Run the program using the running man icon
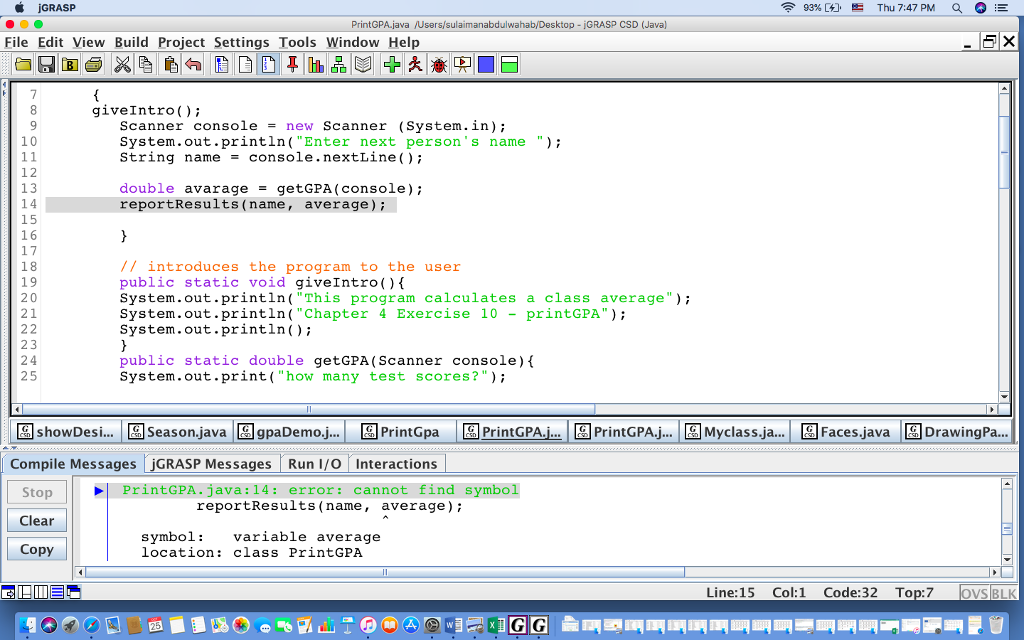The height and width of the screenshot is (640, 1024). (415, 64)
